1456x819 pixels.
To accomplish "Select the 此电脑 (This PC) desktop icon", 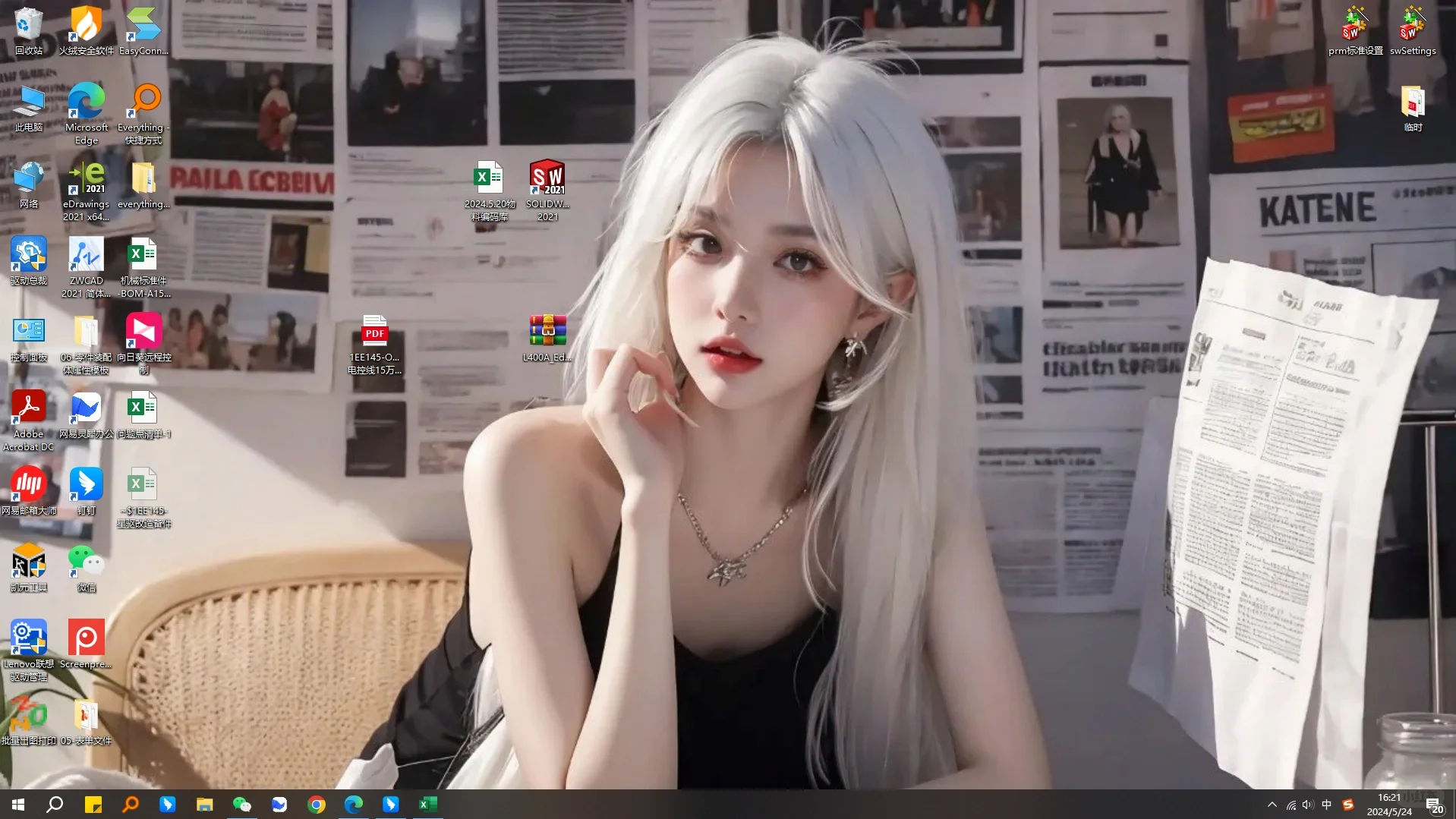I will (29, 108).
